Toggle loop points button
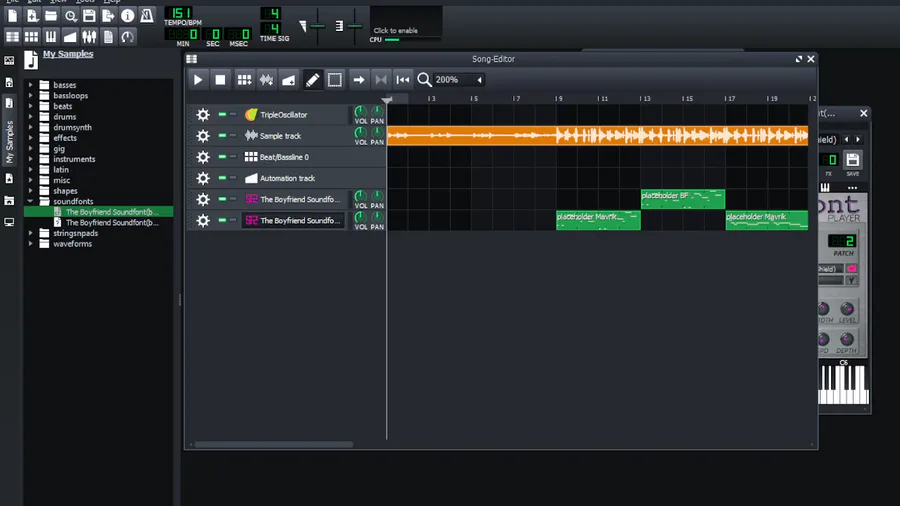 click(x=381, y=80)
